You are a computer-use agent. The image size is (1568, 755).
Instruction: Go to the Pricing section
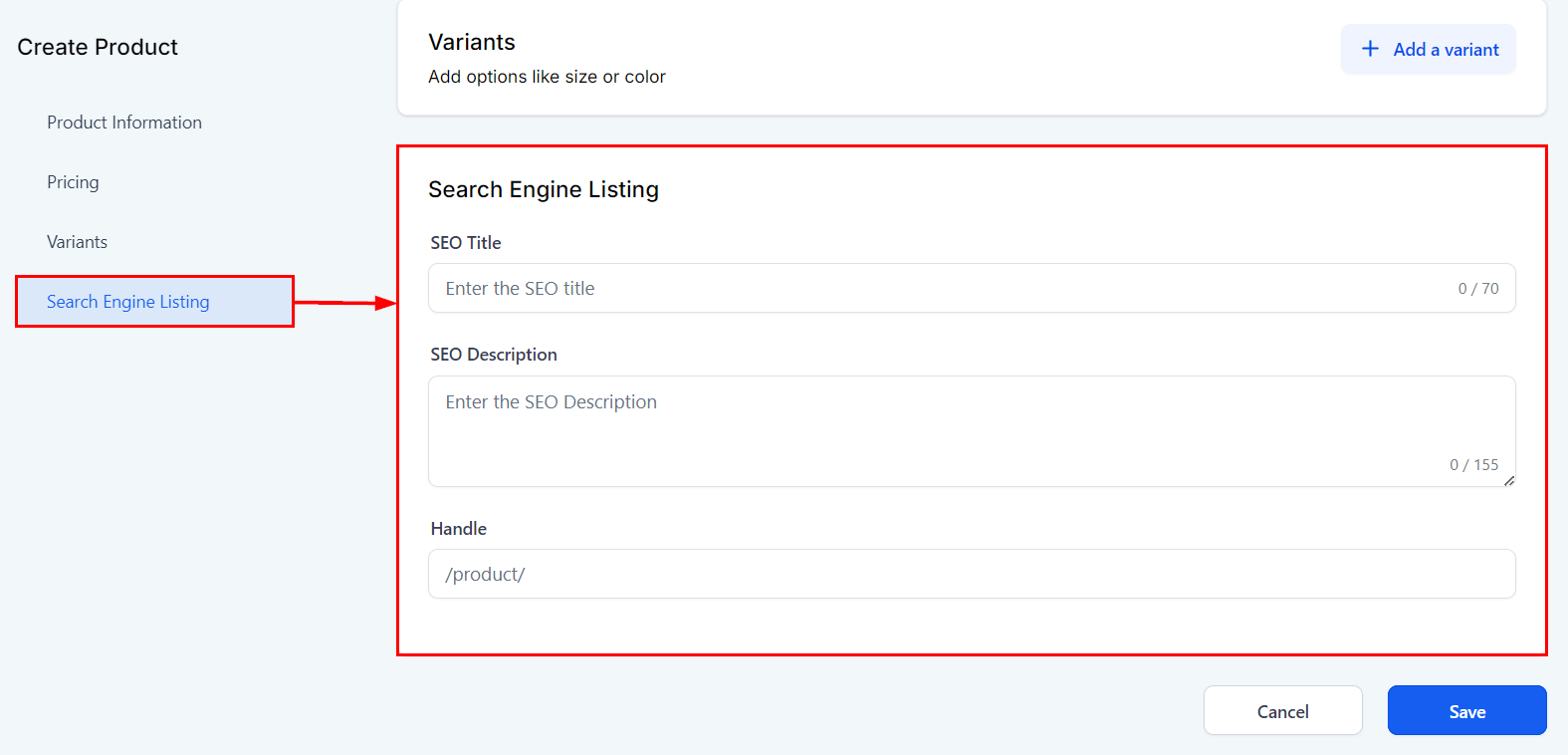point(73,182)
